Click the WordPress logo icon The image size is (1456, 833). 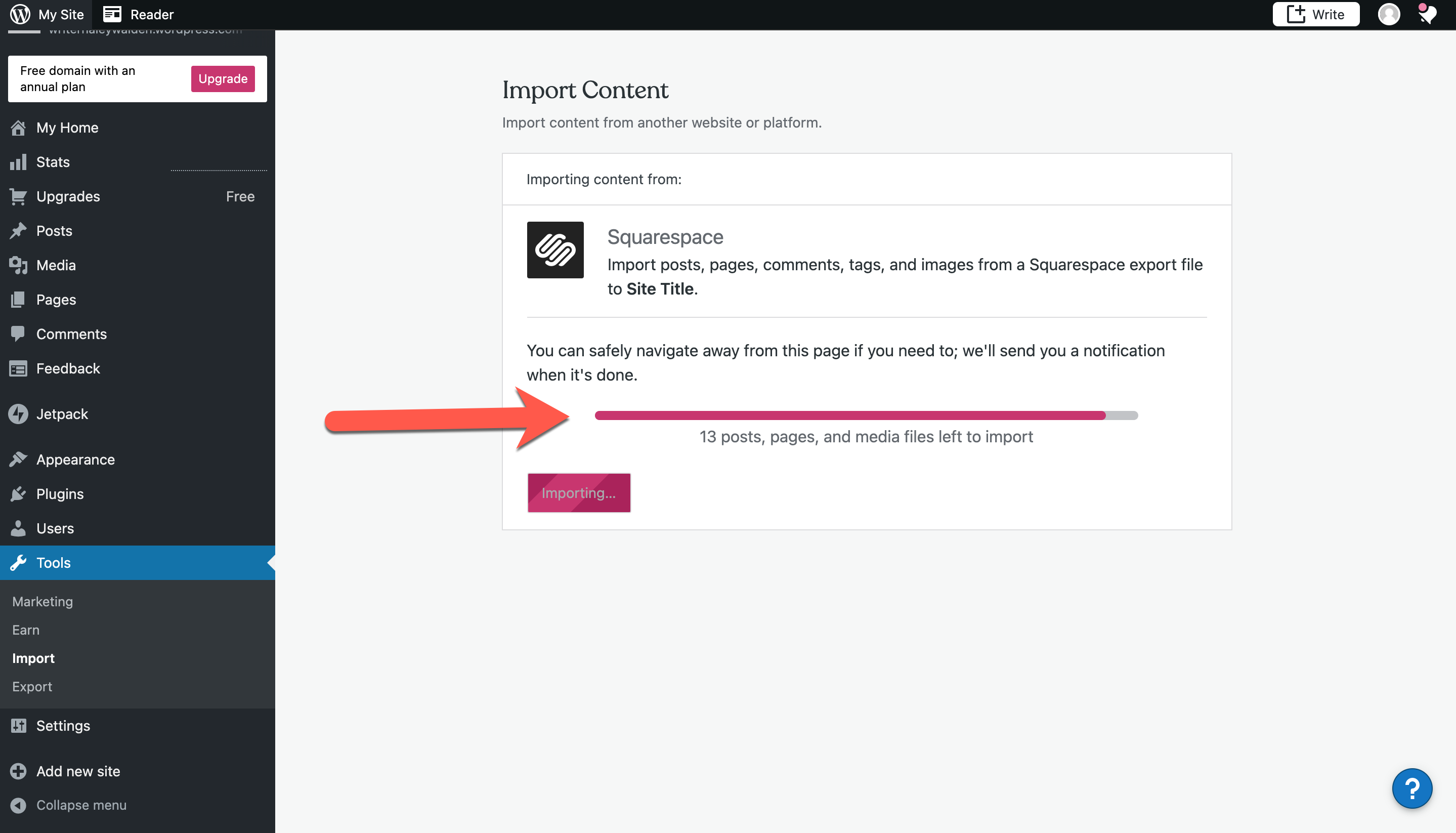20,14
